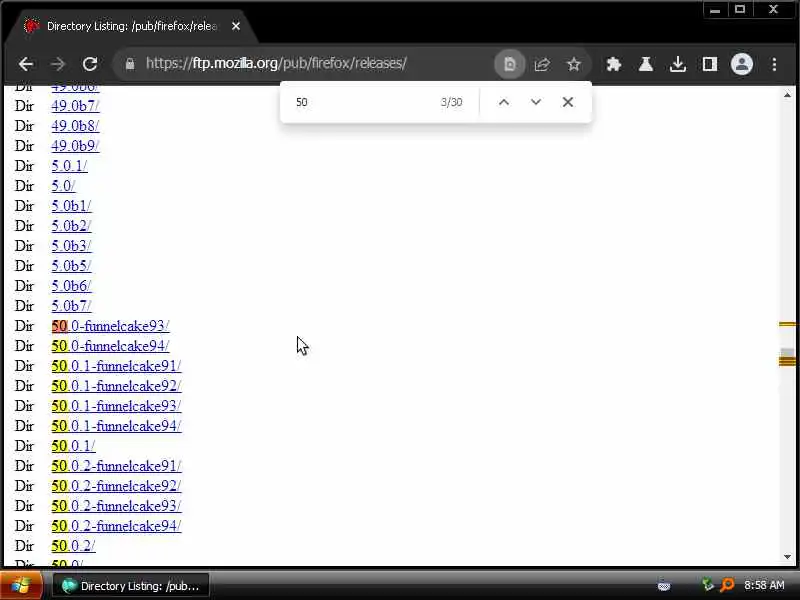Open the Downloads tray icon
800x600 pixels.
678,64
